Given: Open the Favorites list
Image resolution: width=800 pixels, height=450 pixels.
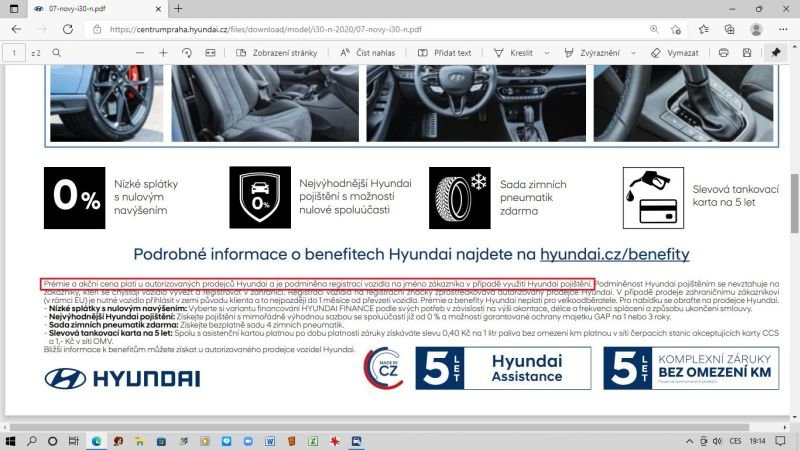Looking at the screenshot, I should [704, 29].
